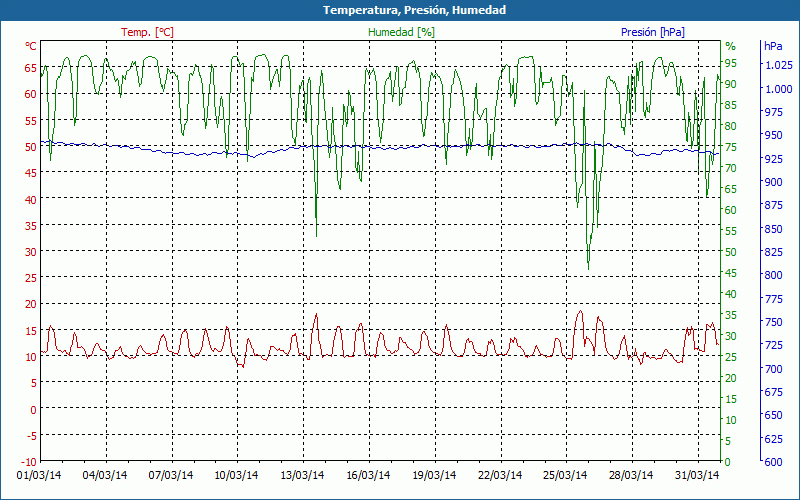This screenshot has width=800, height=500.
Task: Click the blue pressure axis value 650
Action: (773, 415)
